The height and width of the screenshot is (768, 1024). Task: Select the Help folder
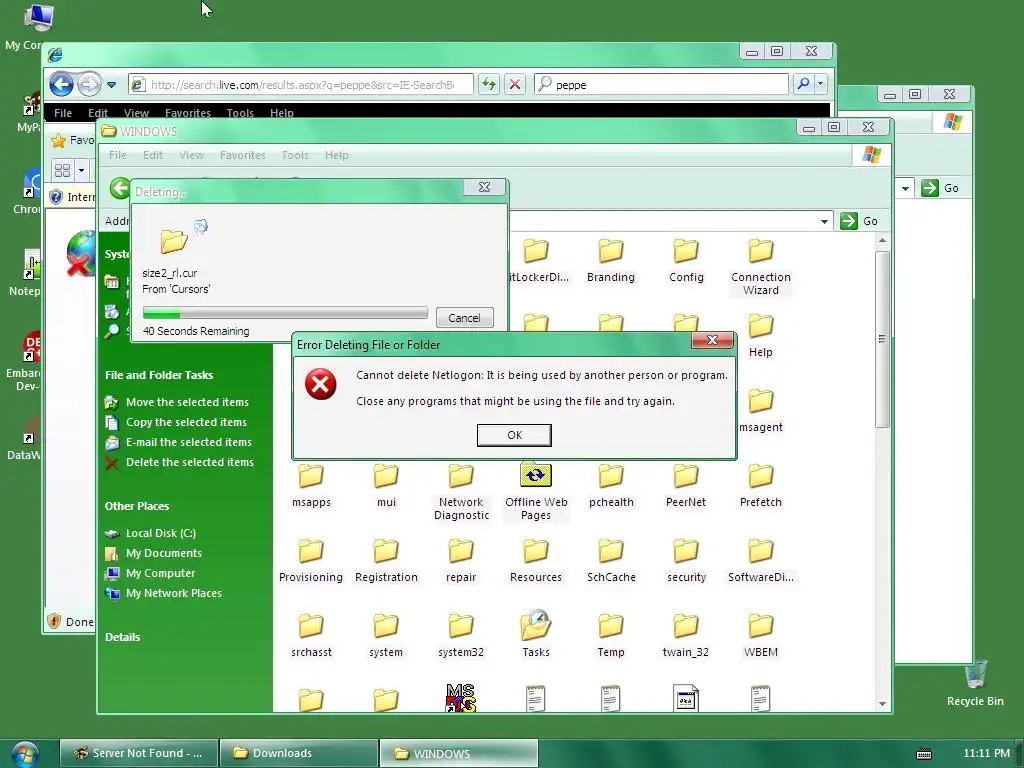[x=761, y=336]
